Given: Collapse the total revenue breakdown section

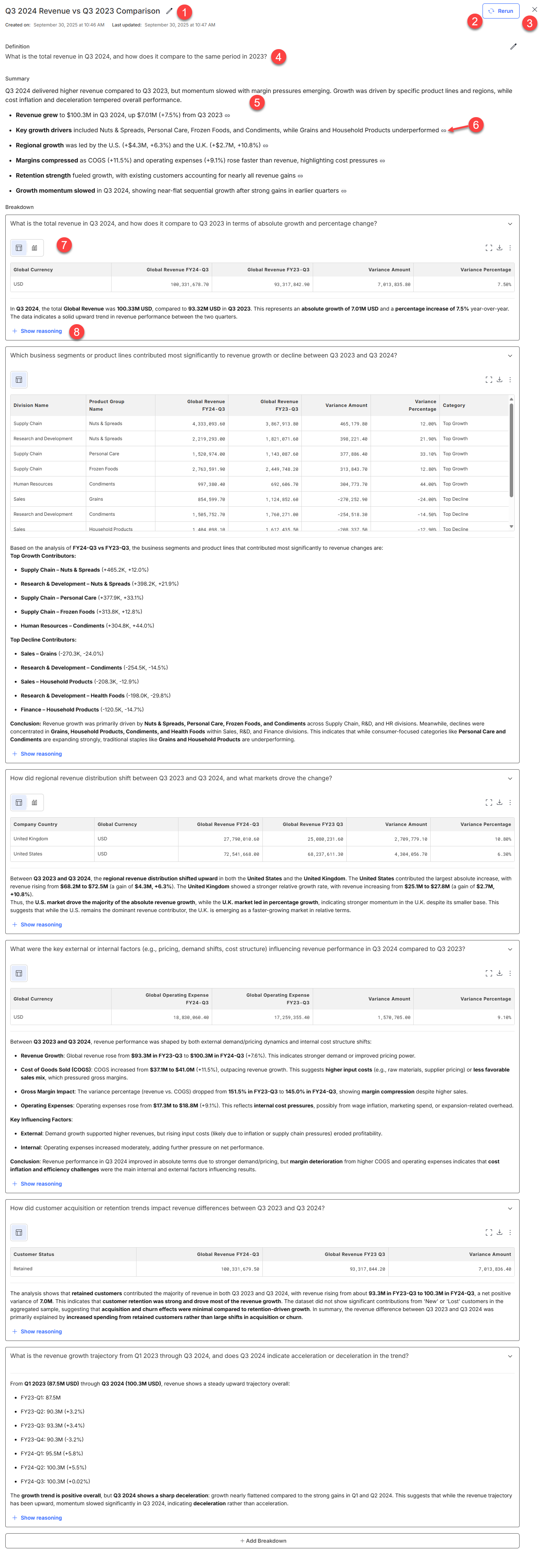Looking at the screenshot, I should (509, 224).
